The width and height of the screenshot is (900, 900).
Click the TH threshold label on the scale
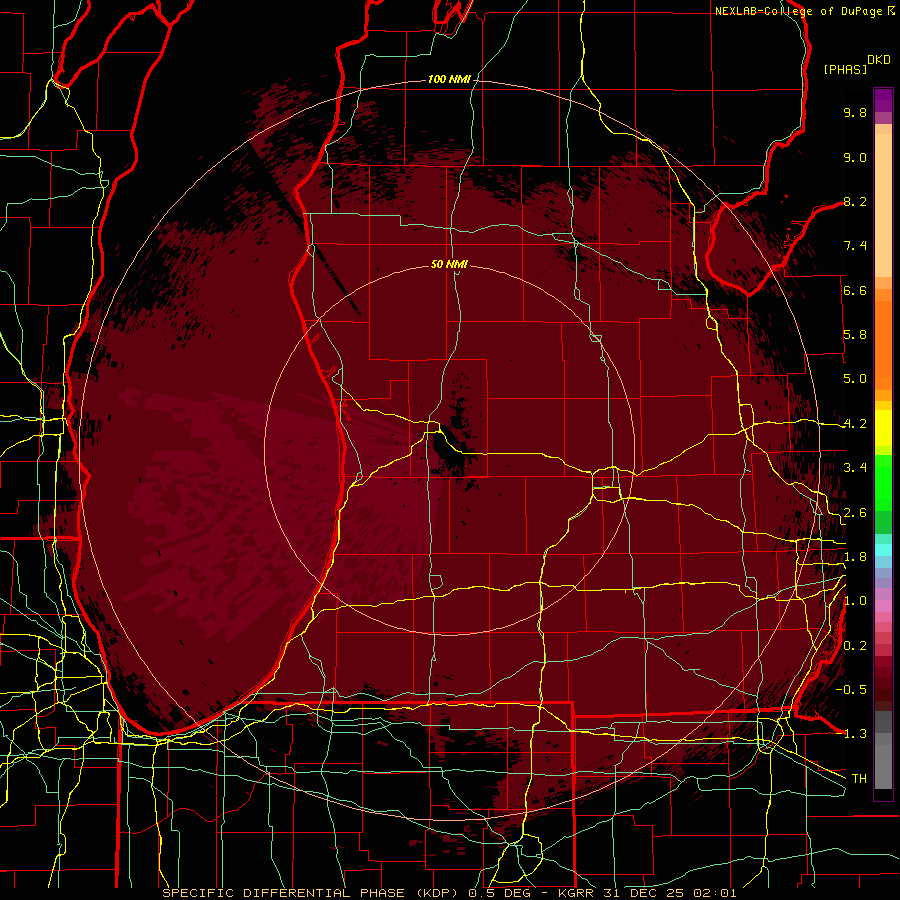pos(859,779)
